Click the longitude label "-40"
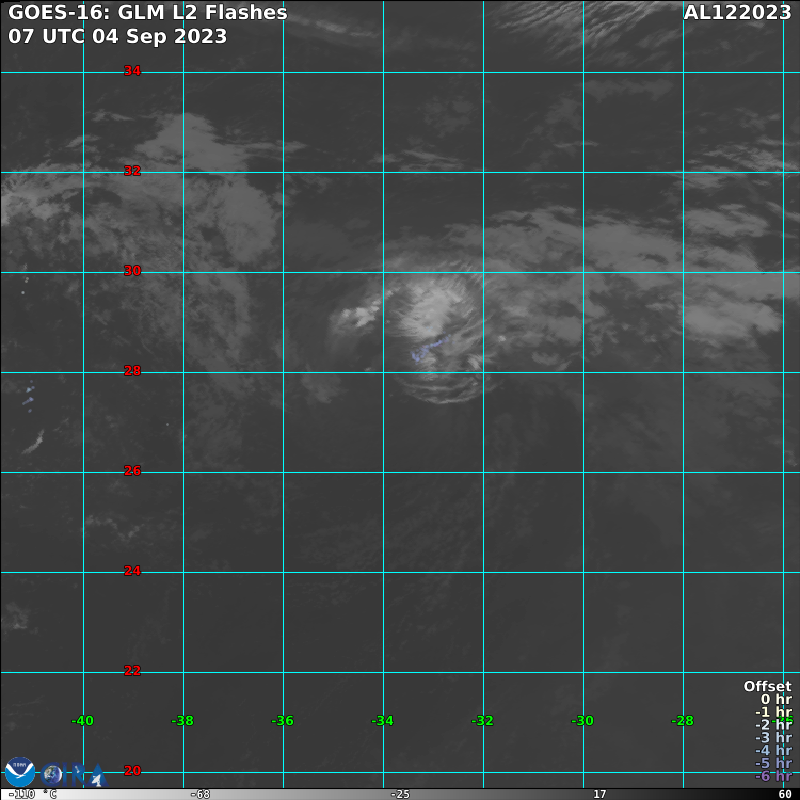 [82, 721]
